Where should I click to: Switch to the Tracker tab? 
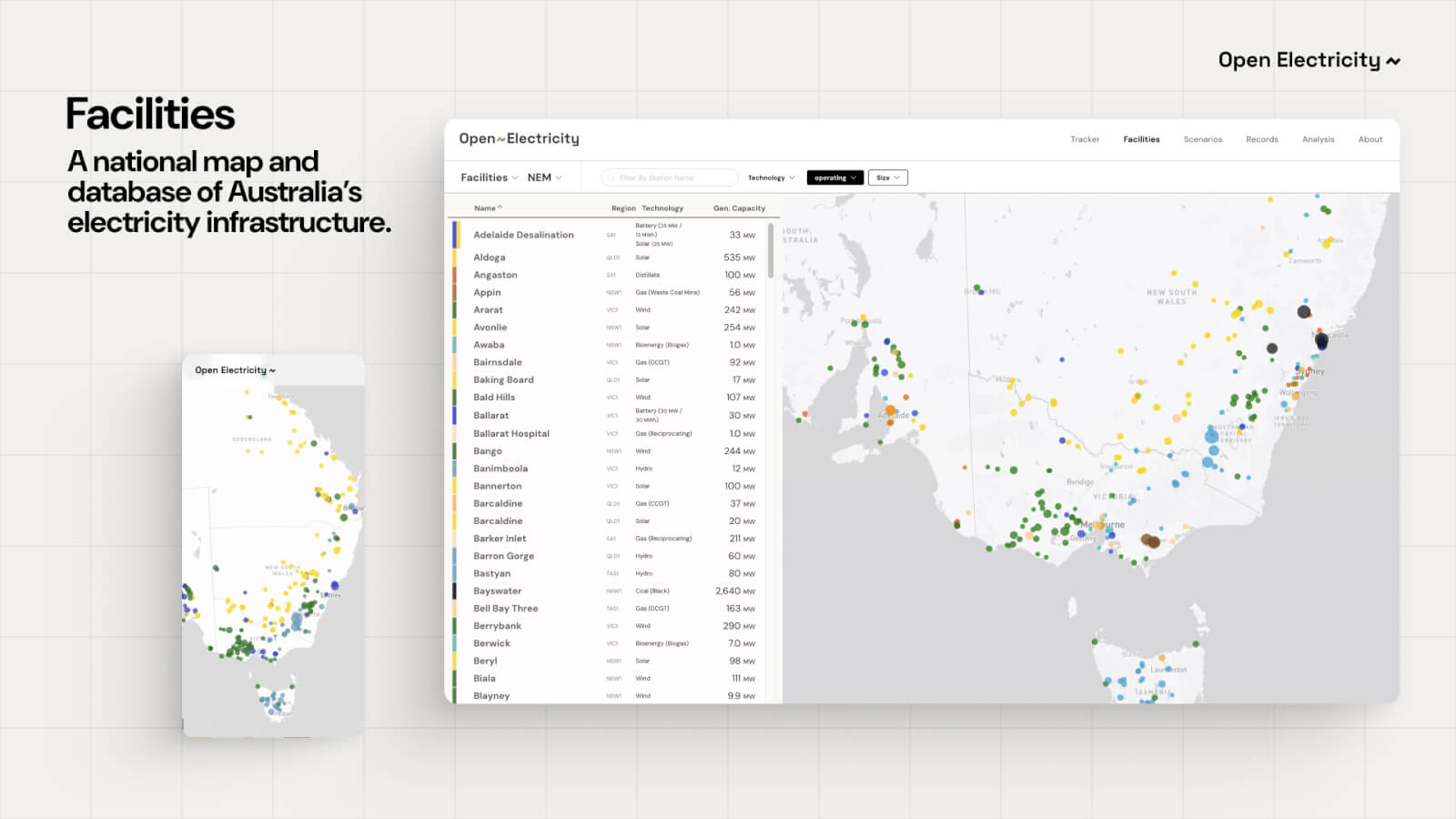(x=1085, y=139)
